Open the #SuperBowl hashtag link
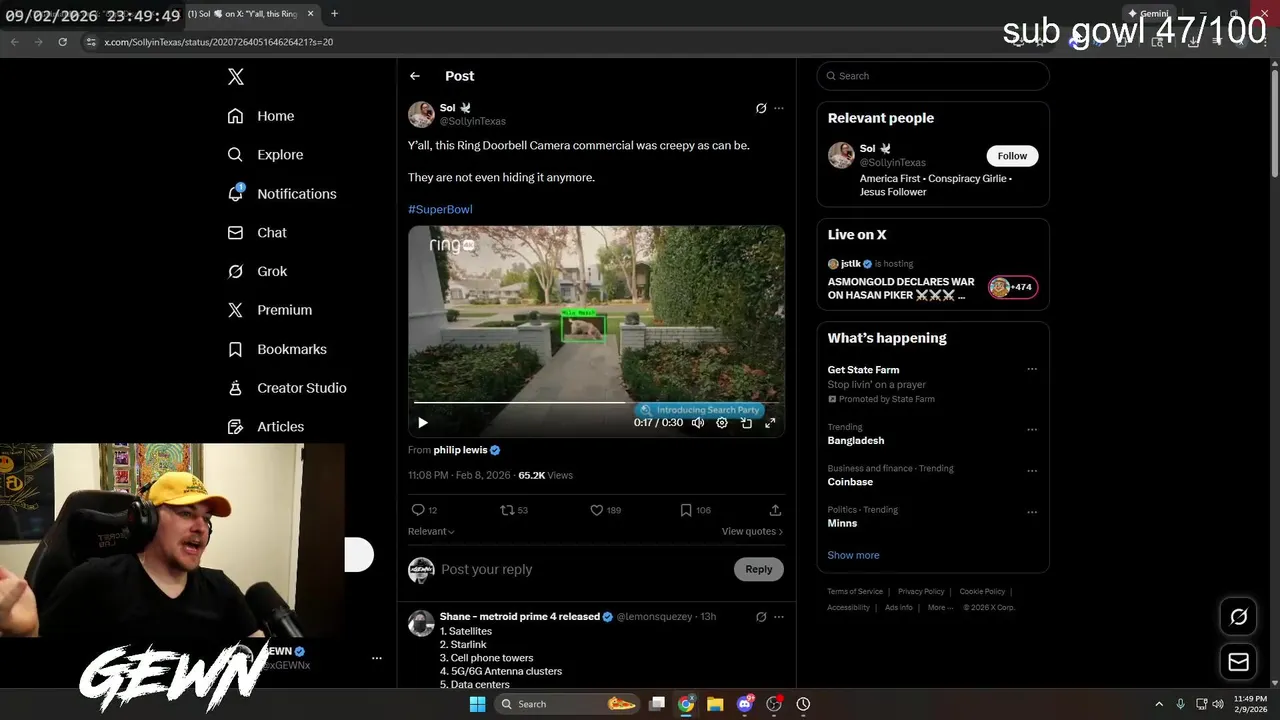The height and width of the screenshot is (720, 1280). (440, 209)
